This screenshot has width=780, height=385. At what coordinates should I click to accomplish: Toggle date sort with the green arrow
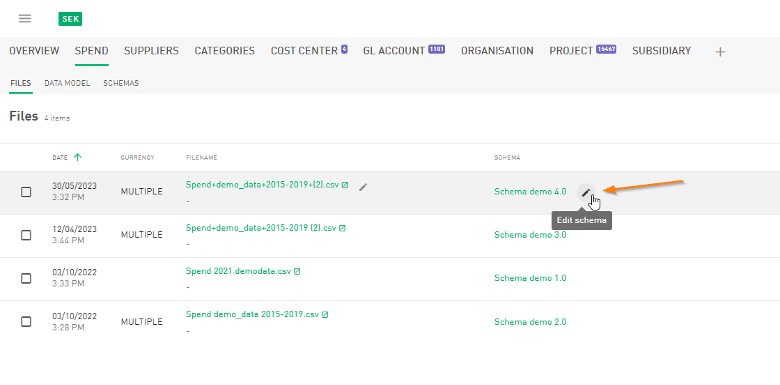pos(77,157)
